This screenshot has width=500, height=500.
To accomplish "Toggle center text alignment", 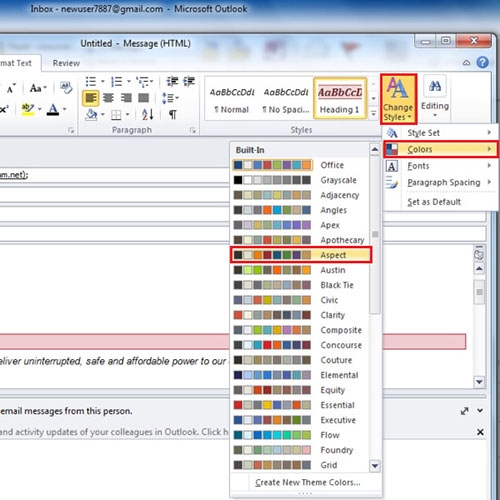I will [108, 98].
